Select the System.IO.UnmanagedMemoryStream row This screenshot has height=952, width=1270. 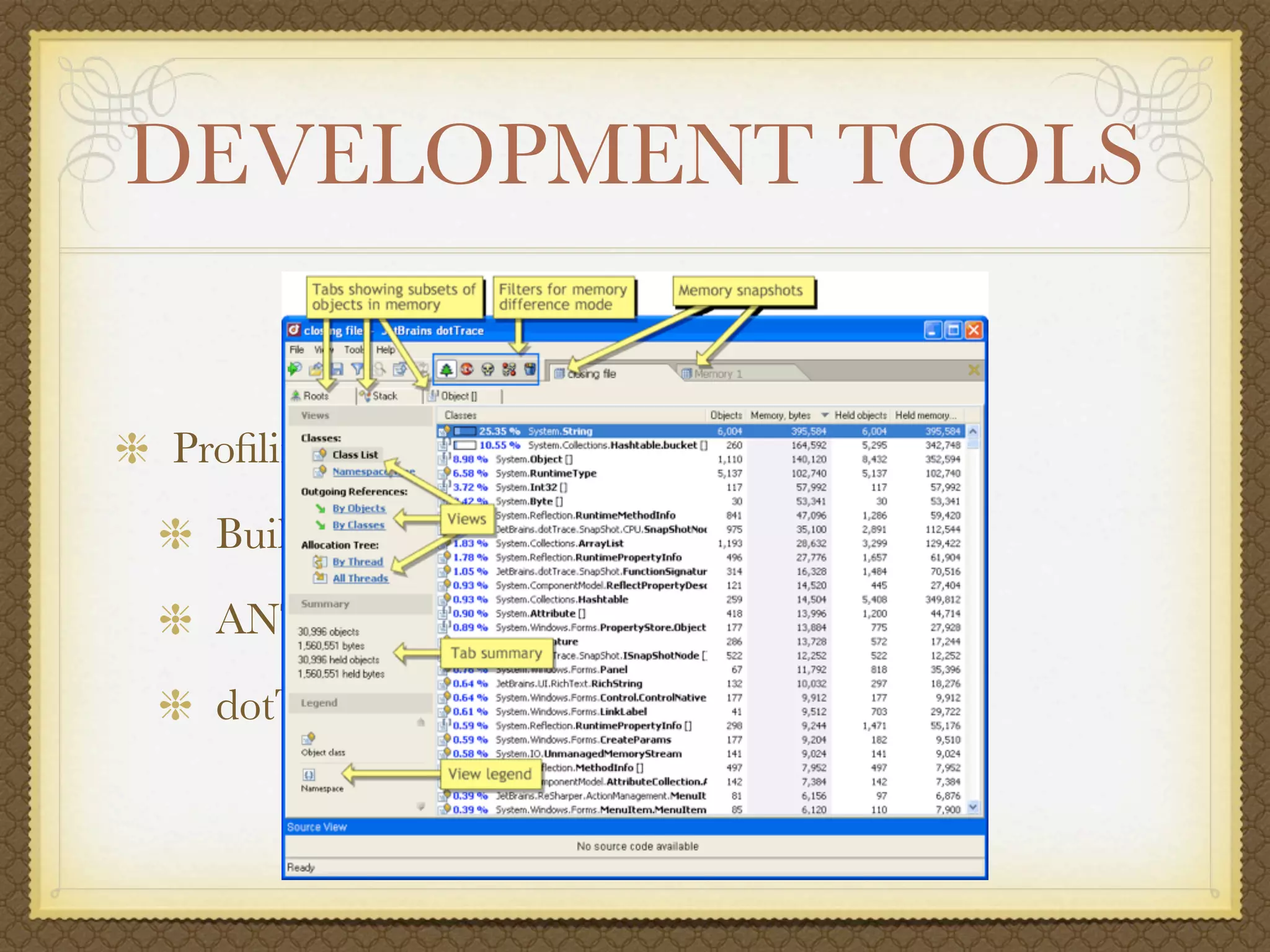pos(701,754)
